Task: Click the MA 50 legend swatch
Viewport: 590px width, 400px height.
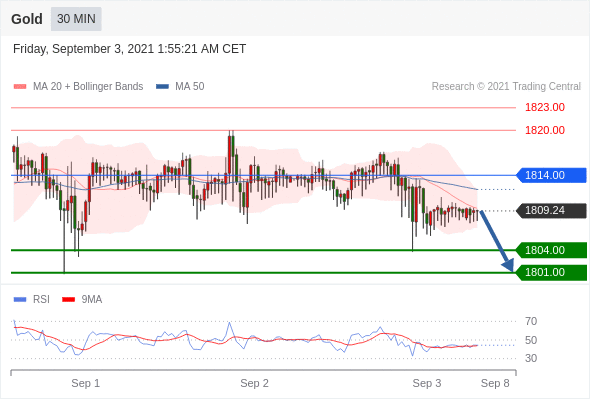Action: click(x=162, y=87)
